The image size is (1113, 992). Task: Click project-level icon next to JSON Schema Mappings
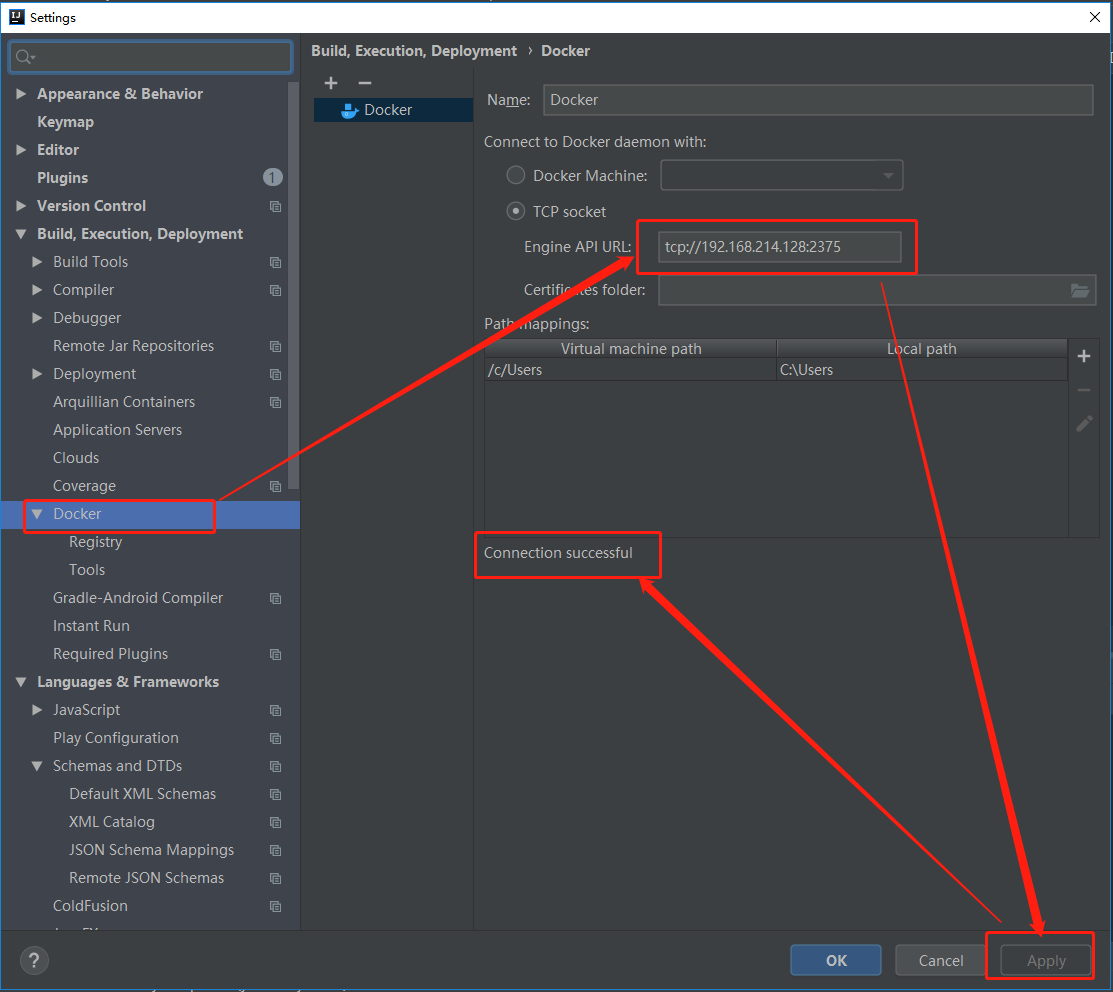pyautogui.click(x=275, y=851)
